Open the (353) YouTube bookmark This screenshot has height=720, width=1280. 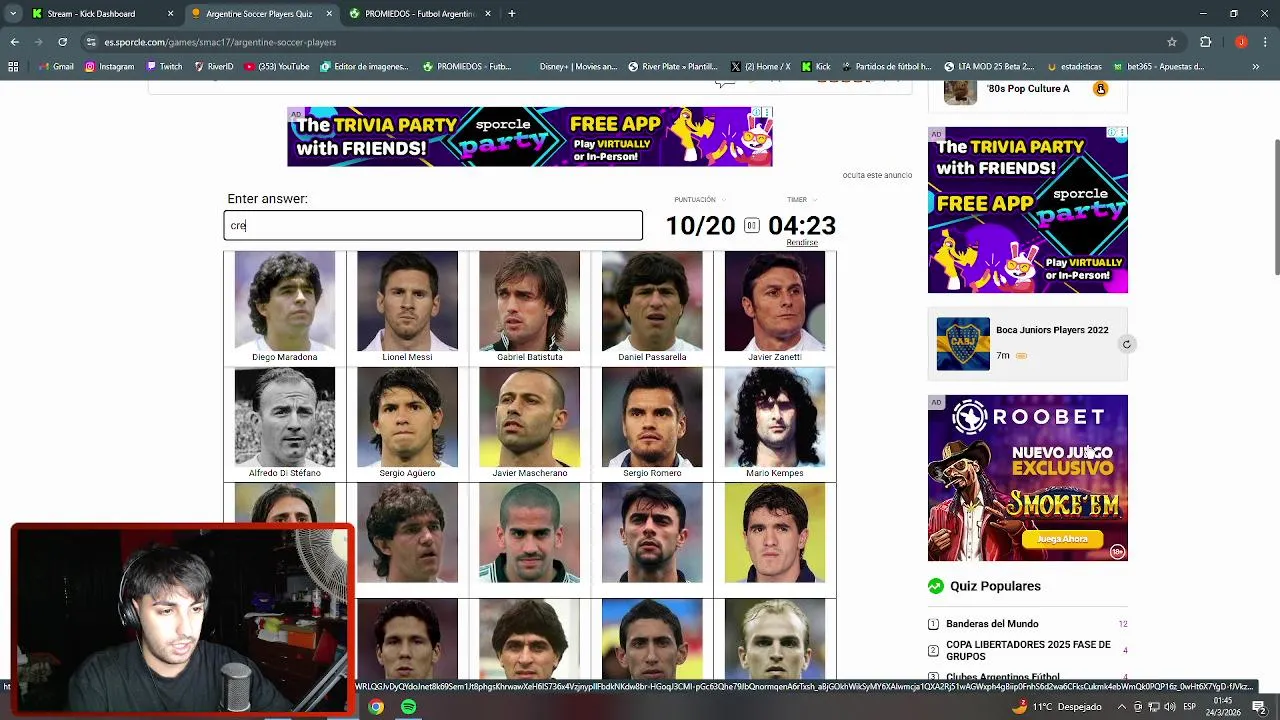point(277,67)
